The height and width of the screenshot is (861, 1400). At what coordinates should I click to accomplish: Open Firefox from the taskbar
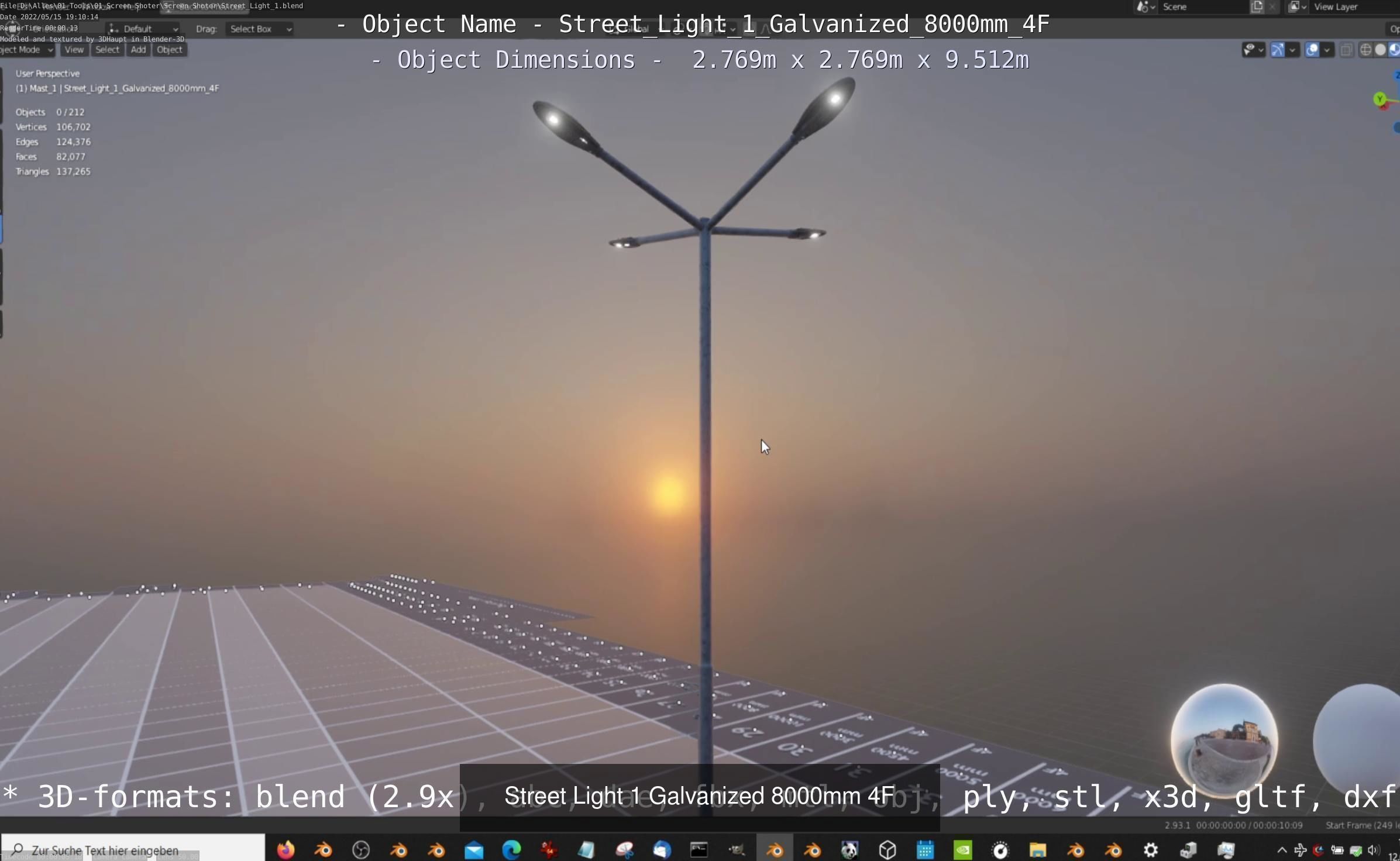click(285, 849)
